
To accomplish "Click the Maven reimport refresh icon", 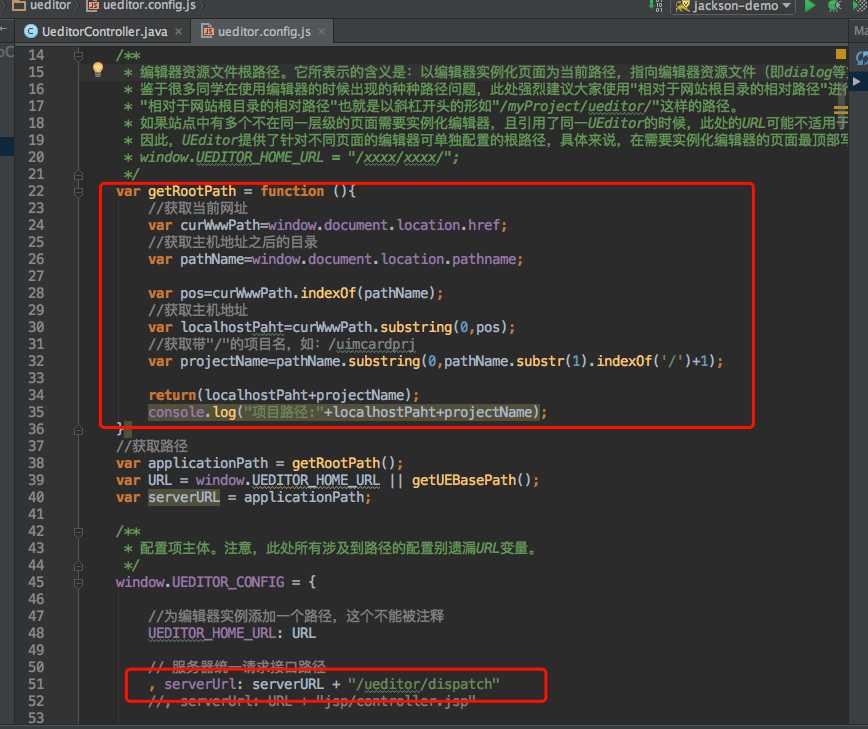I will 861,57.
